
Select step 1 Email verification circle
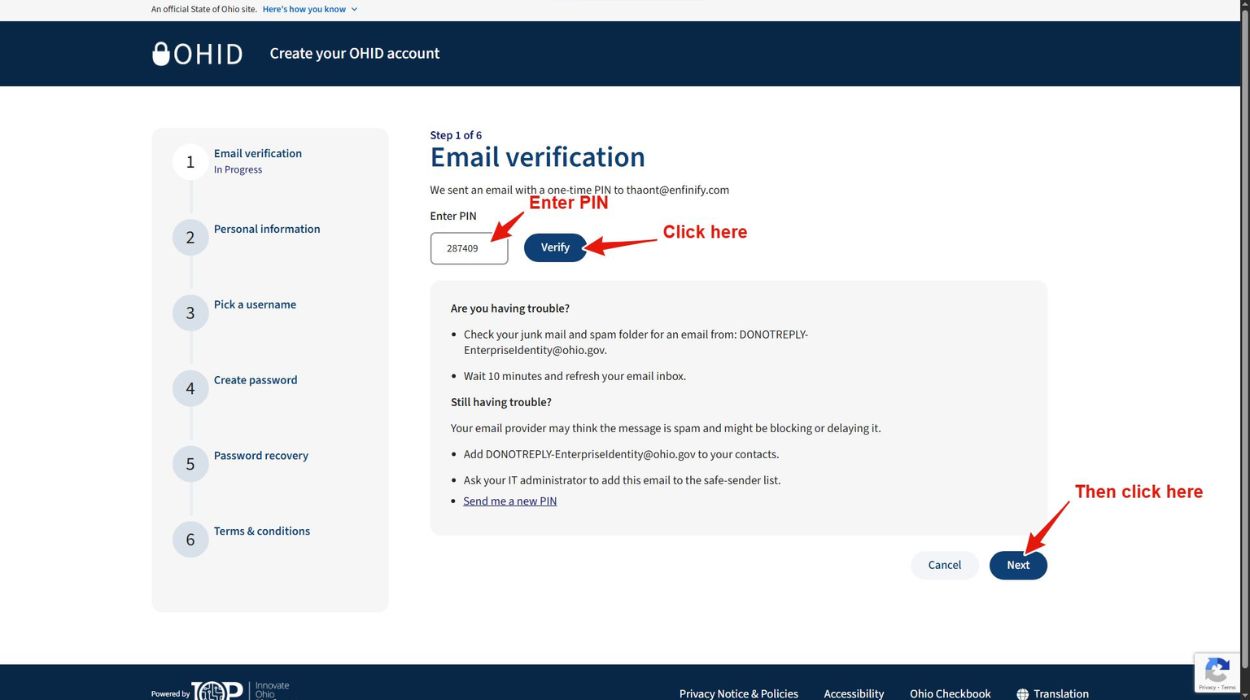tap(190, 161)
